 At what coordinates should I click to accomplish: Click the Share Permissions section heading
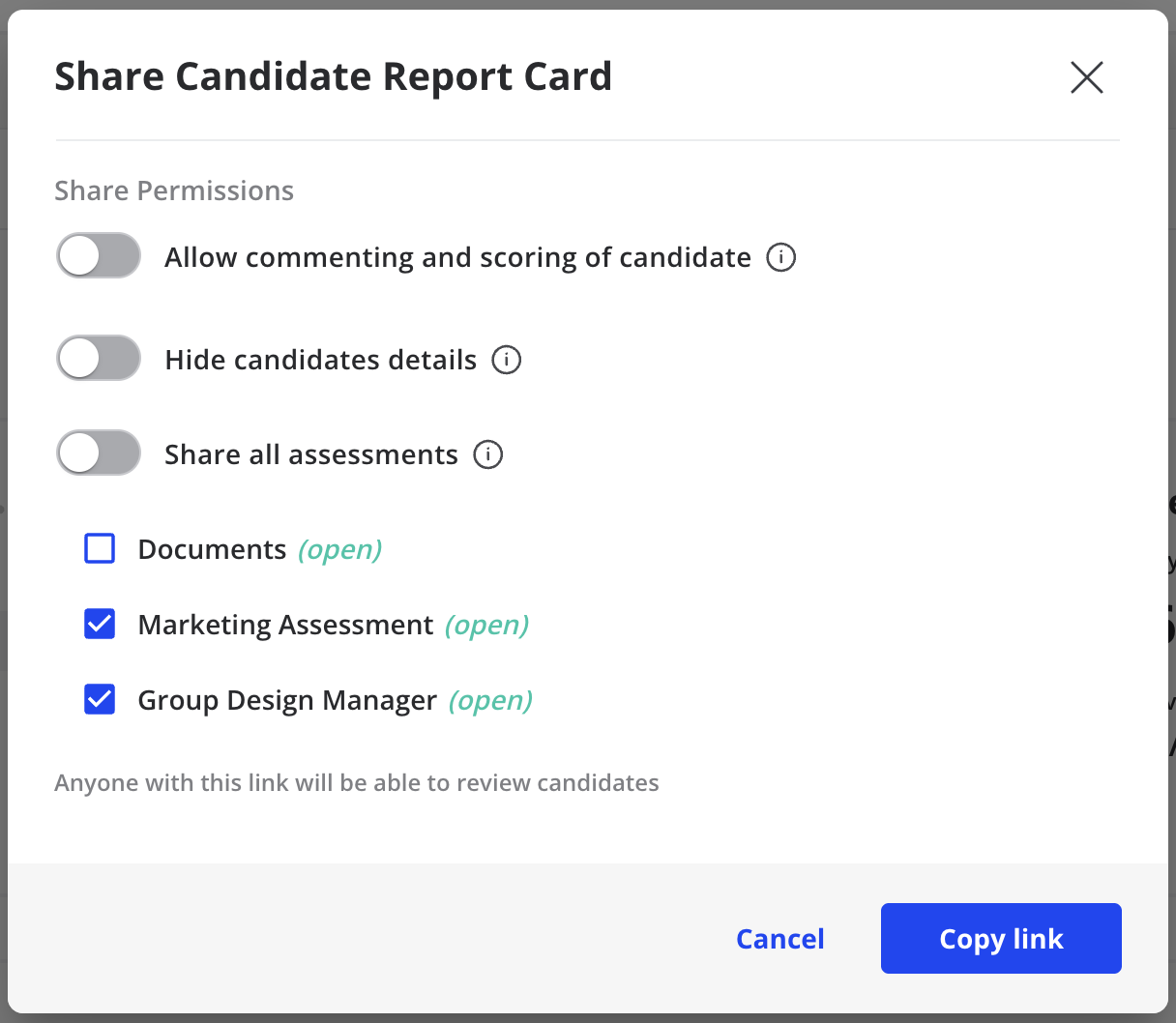coord(174,190)
